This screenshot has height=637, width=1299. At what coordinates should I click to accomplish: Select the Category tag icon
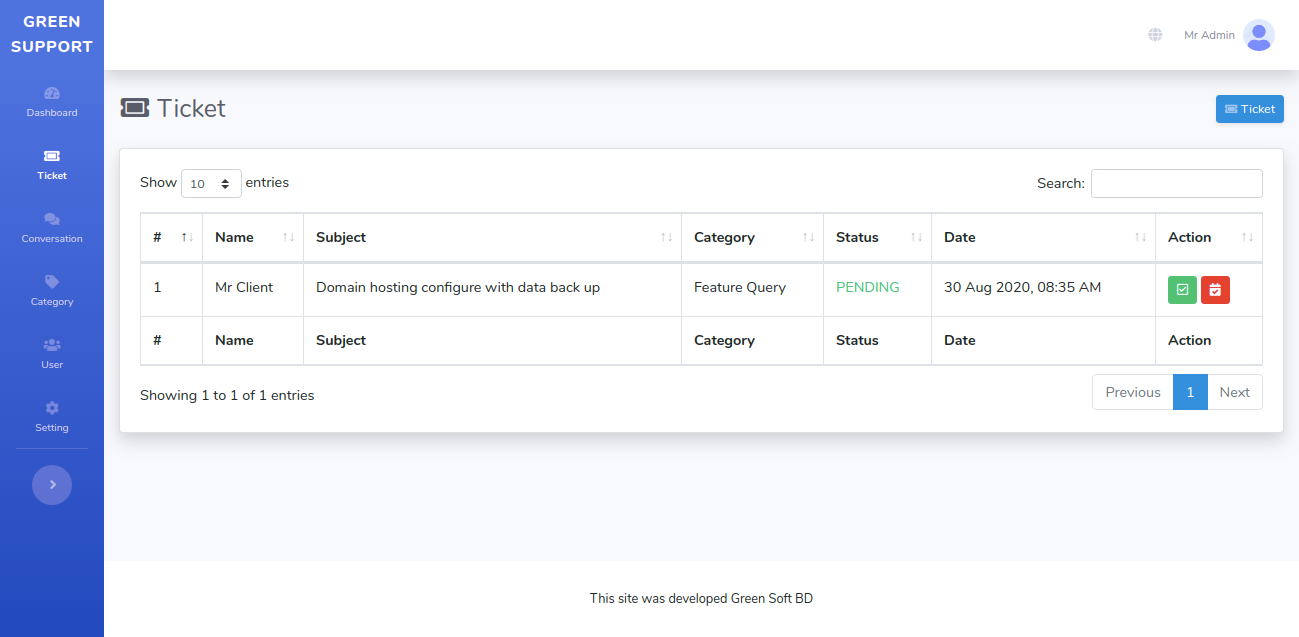coord(52,282)
